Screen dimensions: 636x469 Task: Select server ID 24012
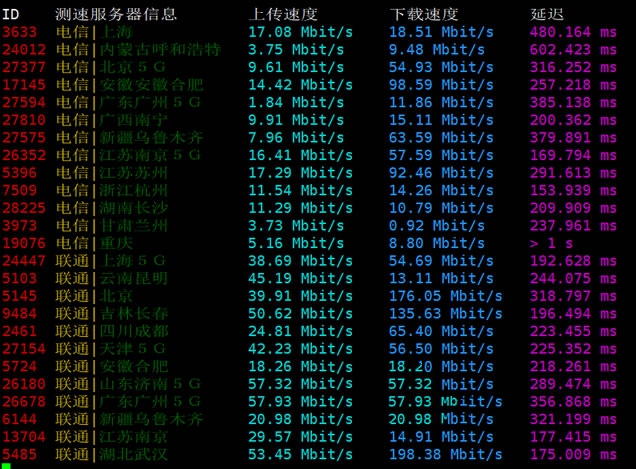click(23, 48)
